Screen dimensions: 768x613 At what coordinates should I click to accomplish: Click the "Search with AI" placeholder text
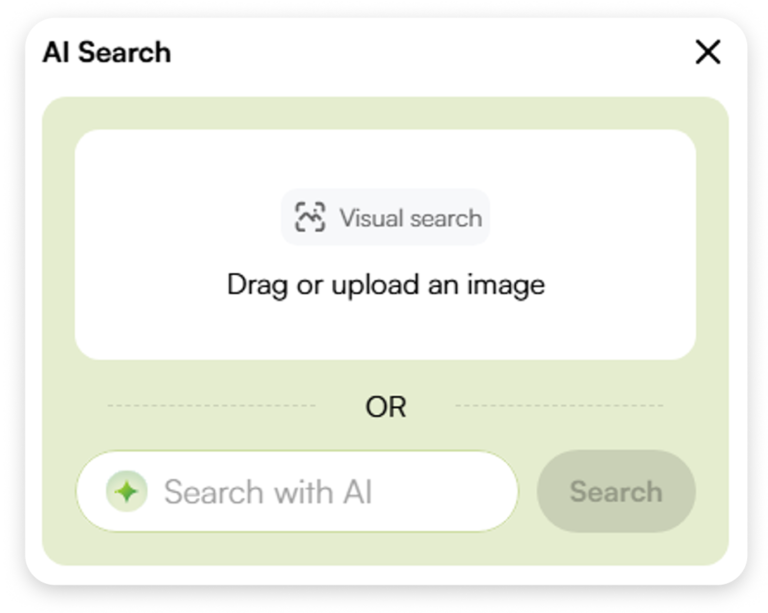pos(268,492)
